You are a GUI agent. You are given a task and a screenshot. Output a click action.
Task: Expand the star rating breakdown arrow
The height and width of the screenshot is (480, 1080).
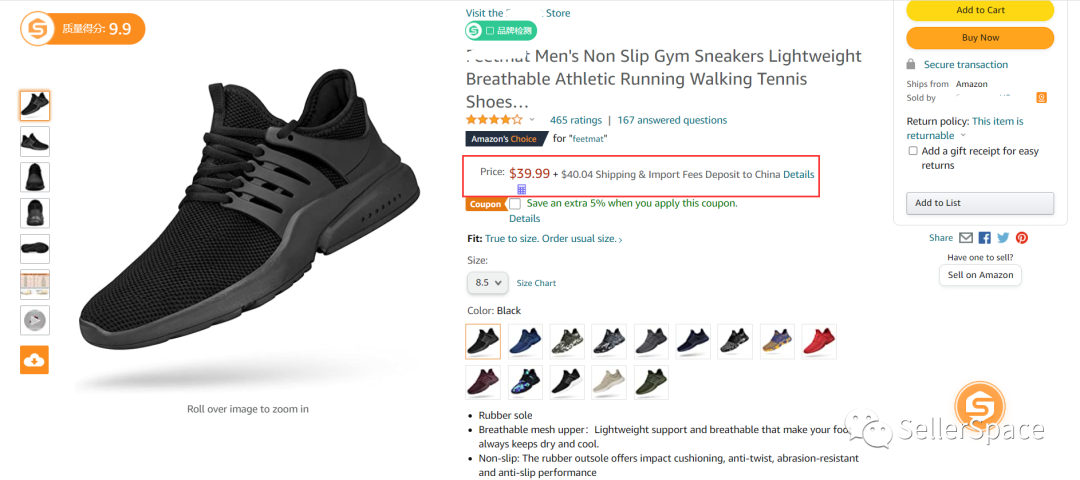pos(532,120)
